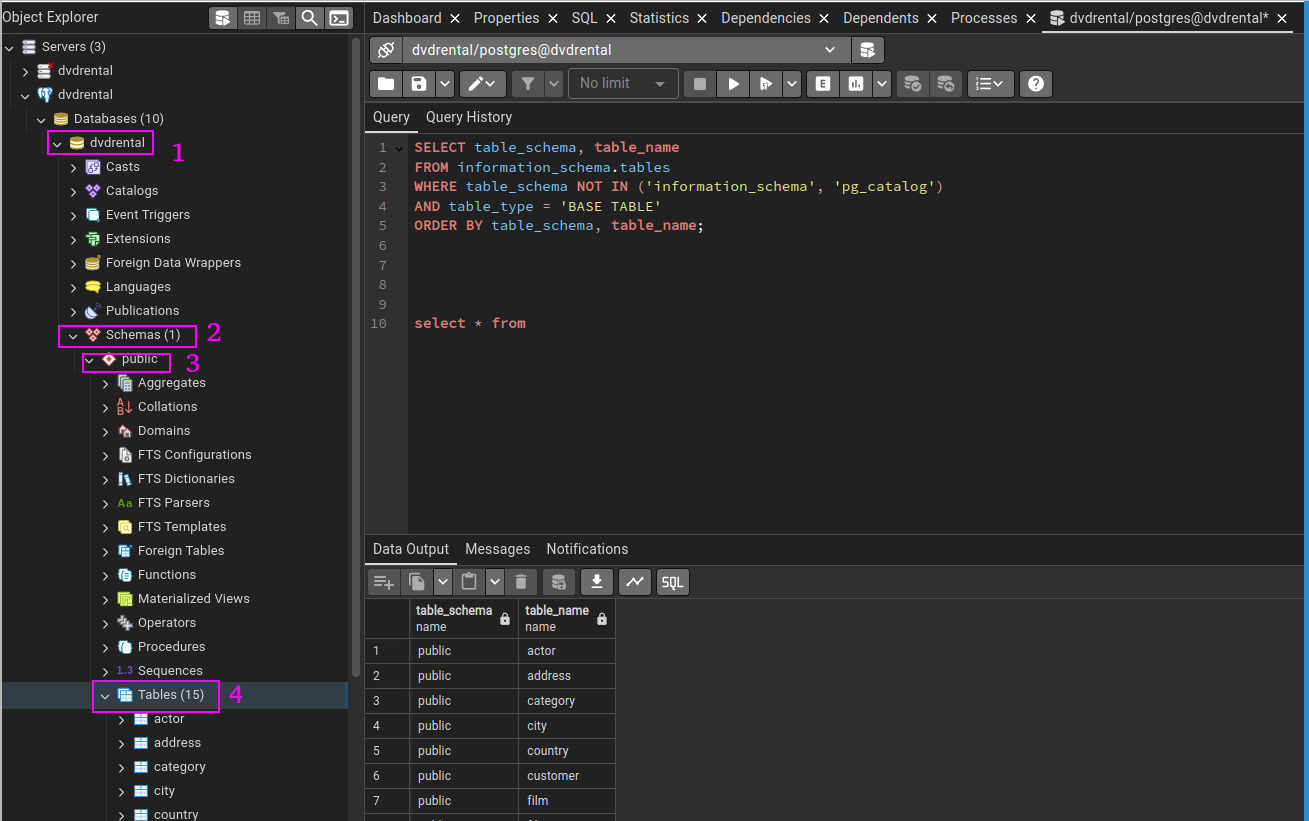The height and width of the screenshot is (821, 1309).
Task: Open the Query Tool from Object Explorer toolbar
Action: click(x=222, y=18)
